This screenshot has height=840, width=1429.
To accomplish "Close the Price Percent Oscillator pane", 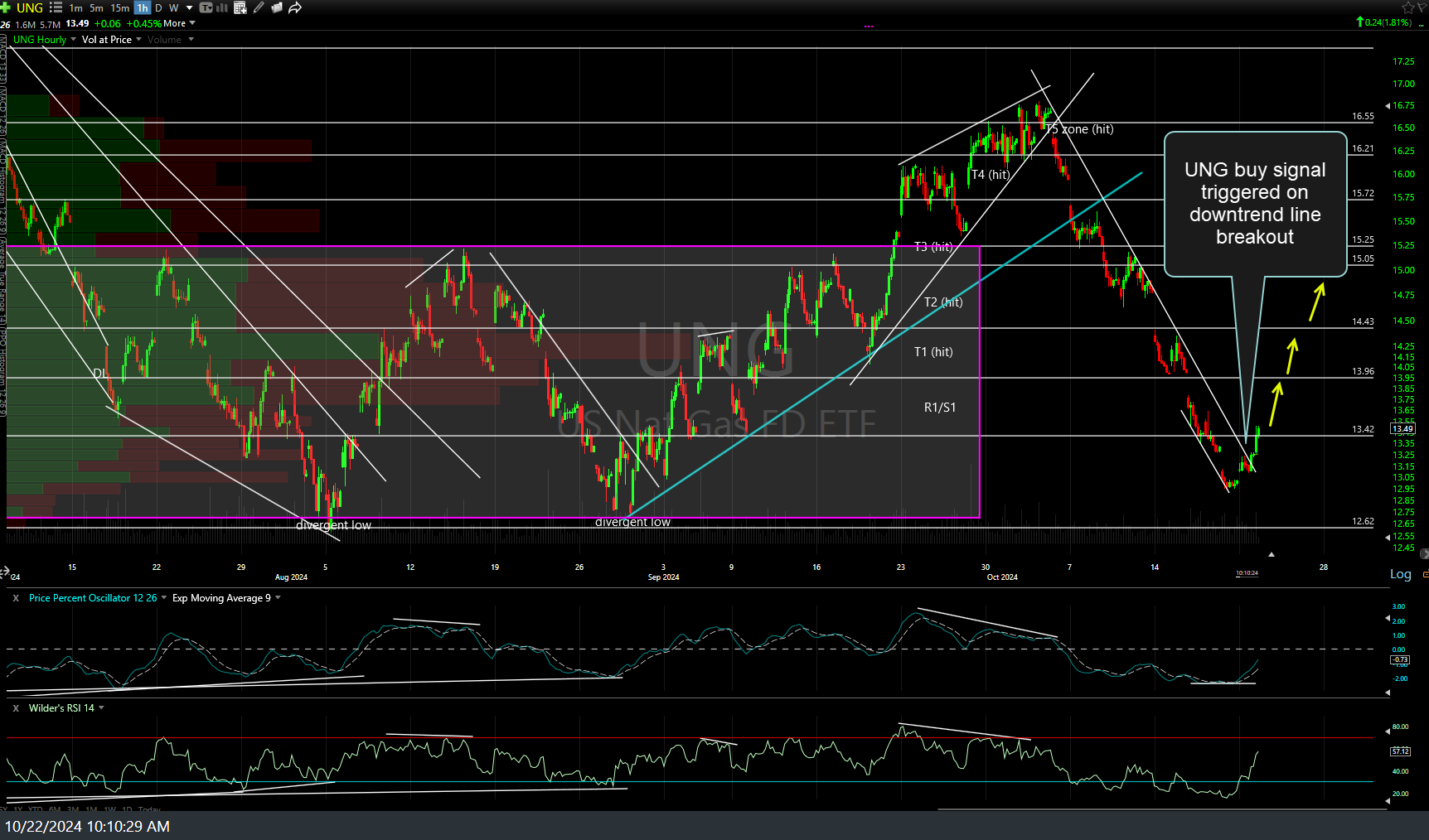I will pyautogui.click(x=16, y=598).
